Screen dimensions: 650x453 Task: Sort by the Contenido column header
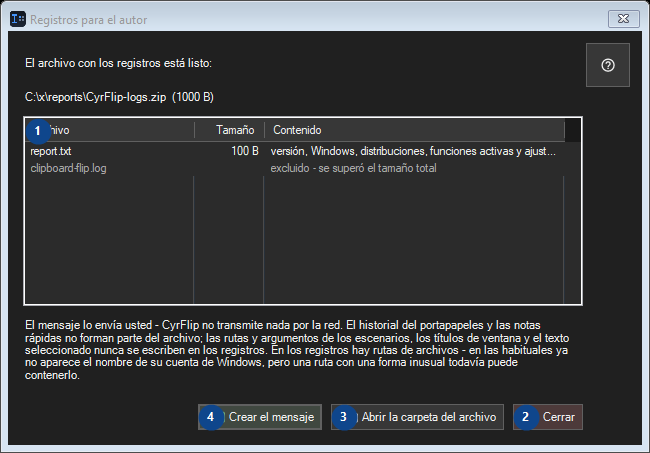coord(414,130)
